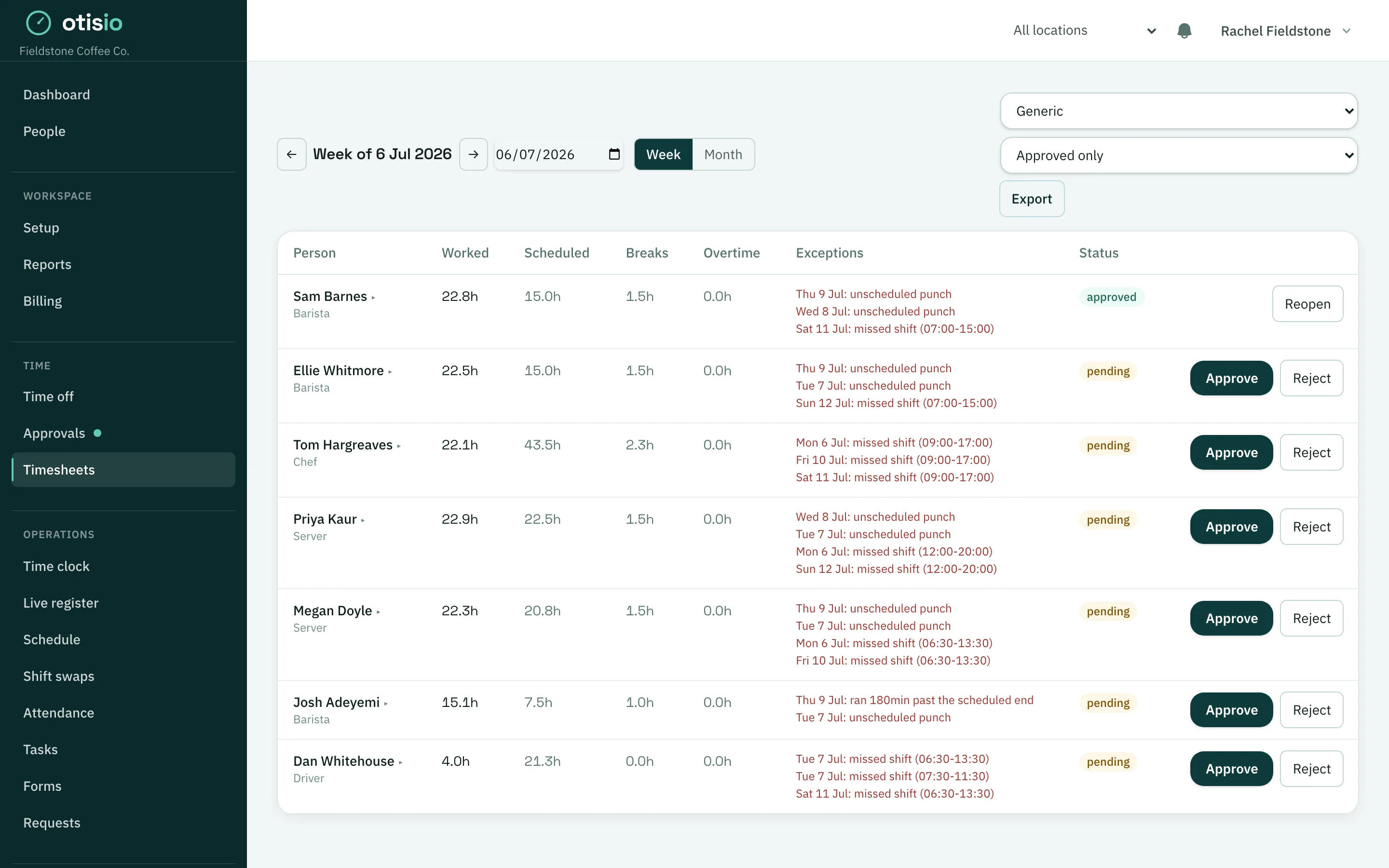1389x868 pixels.
Task: Open Forms in sidebar
Action: (123, 787)
